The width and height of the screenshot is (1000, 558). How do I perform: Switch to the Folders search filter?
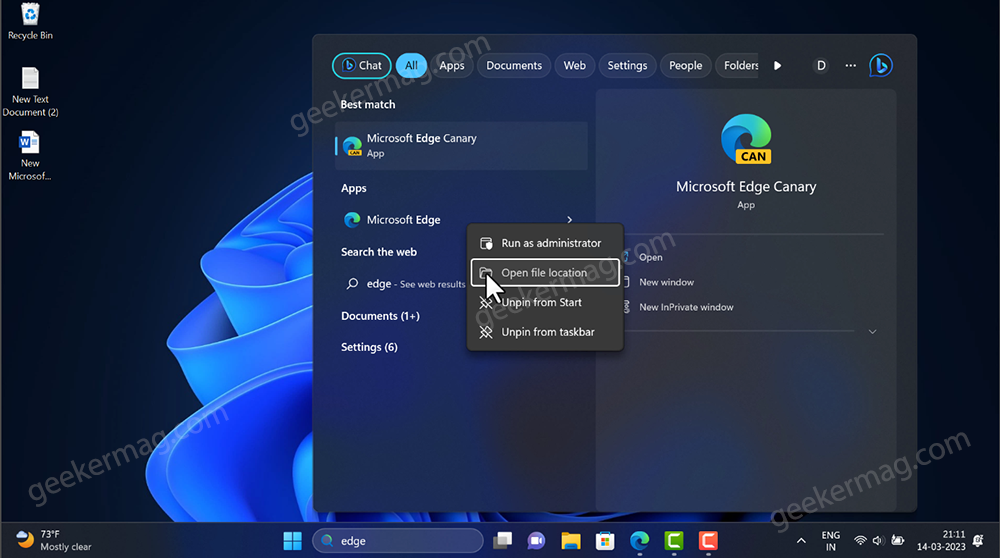tap(737, 66)
